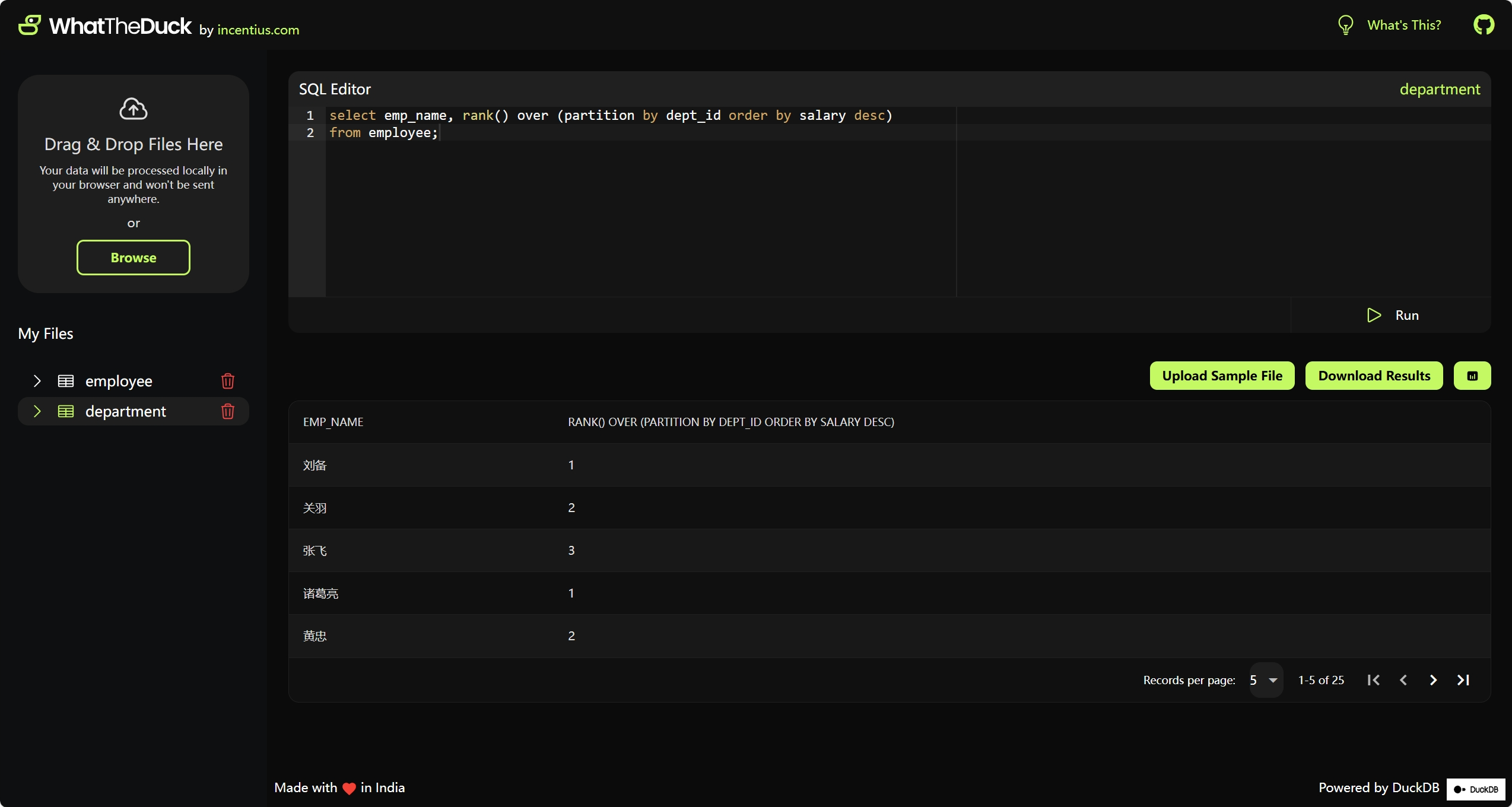The width and height of the screenshot is (1512, 807).
Task: Go to the previous results page
Action: pyautogui.click(x=1403, y=680)
